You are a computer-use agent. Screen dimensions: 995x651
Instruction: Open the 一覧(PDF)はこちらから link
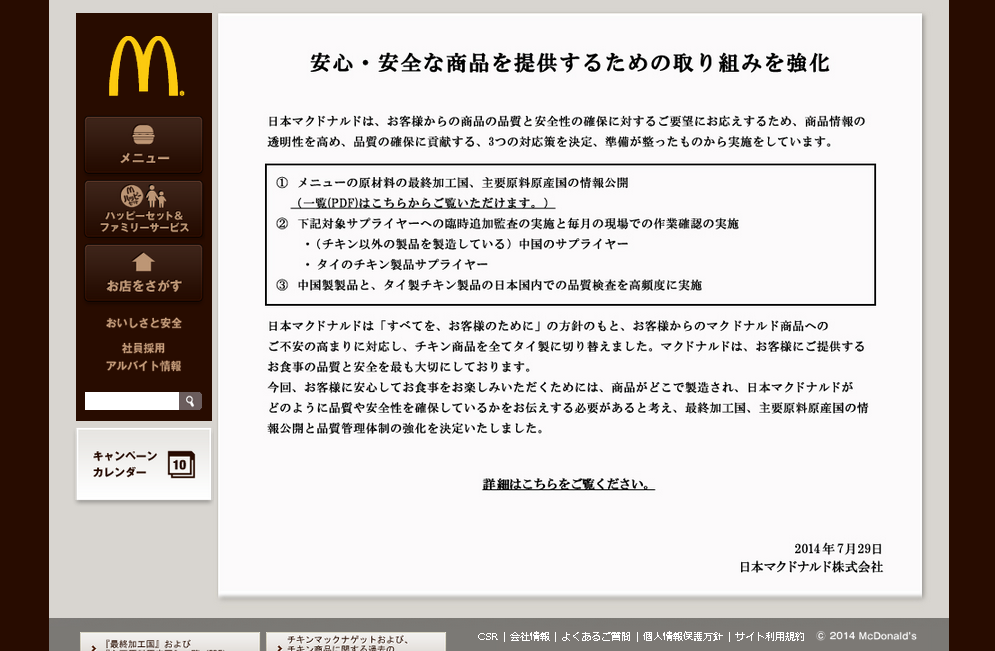coord(423,203)
